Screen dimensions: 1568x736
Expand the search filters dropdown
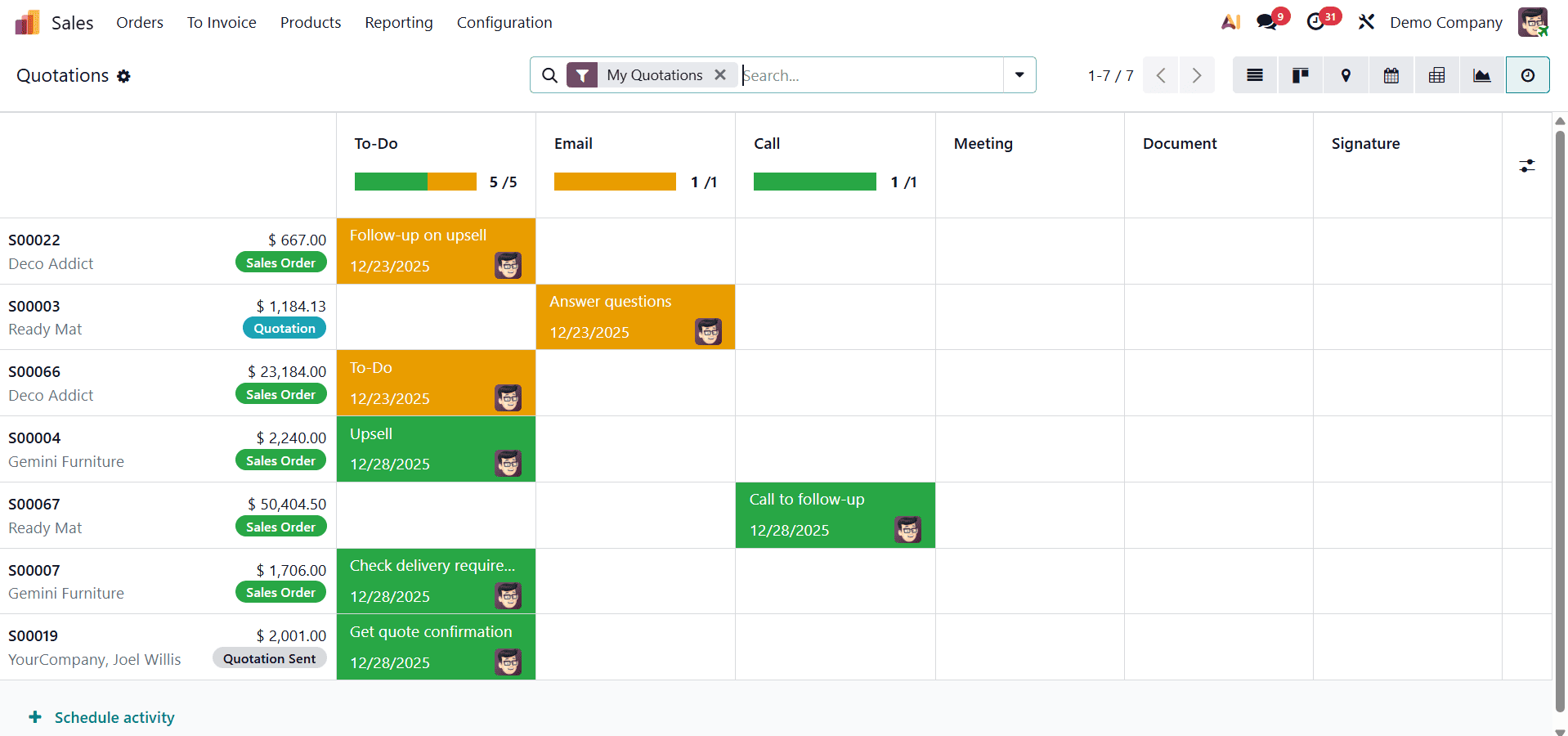click(1019, 74)
